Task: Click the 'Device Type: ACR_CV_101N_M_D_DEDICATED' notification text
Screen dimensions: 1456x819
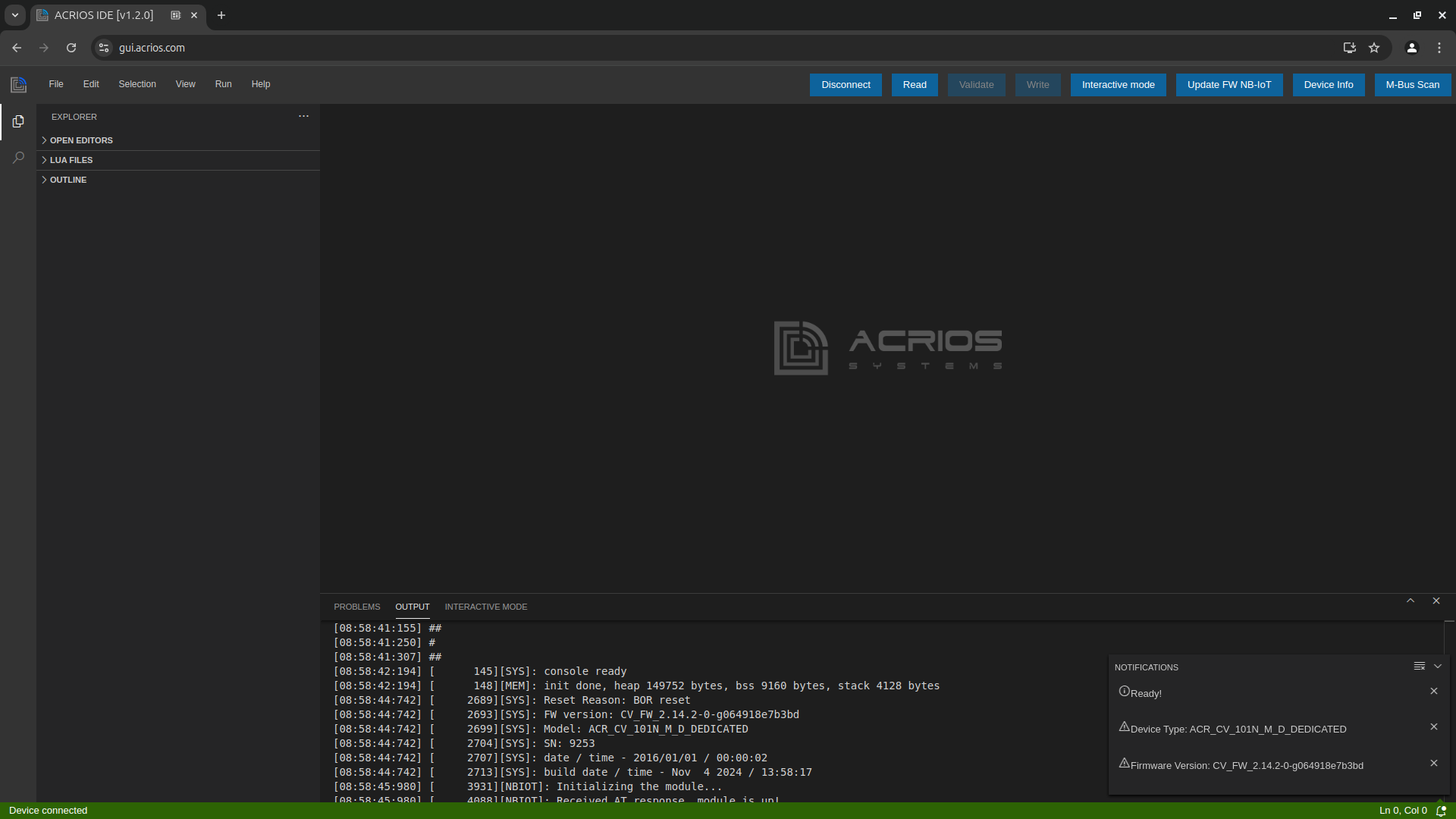Action: click(1238, 729)
